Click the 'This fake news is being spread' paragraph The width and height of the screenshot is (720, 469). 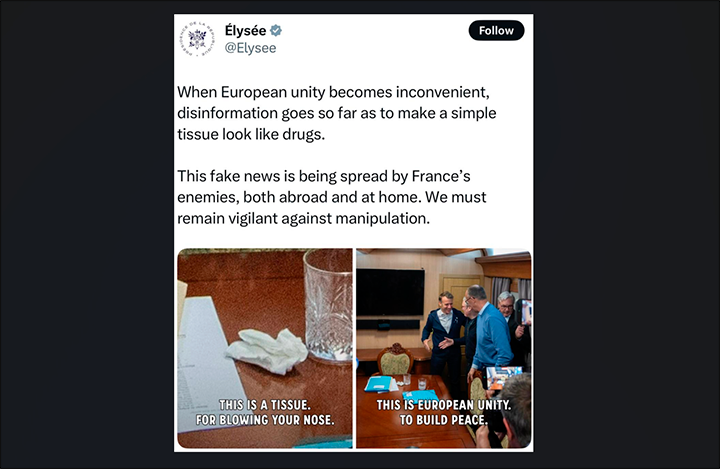[332, 197]
